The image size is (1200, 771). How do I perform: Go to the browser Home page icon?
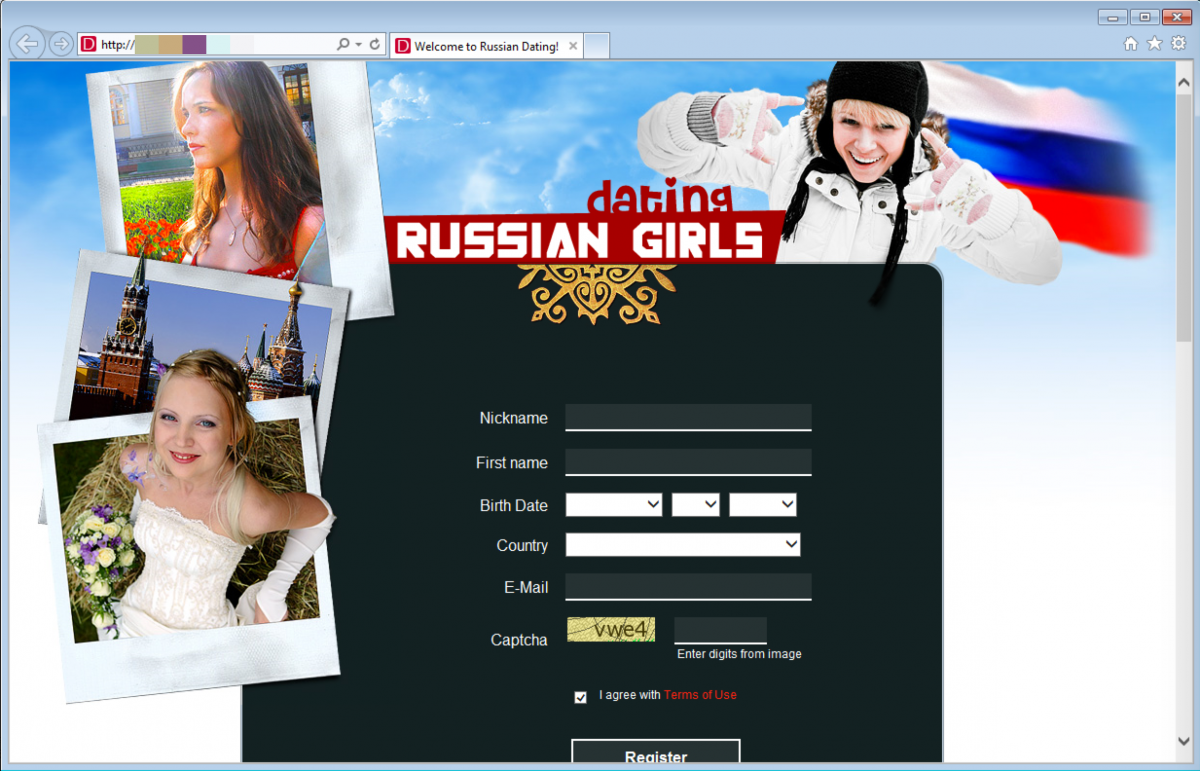coord(1131,44)
